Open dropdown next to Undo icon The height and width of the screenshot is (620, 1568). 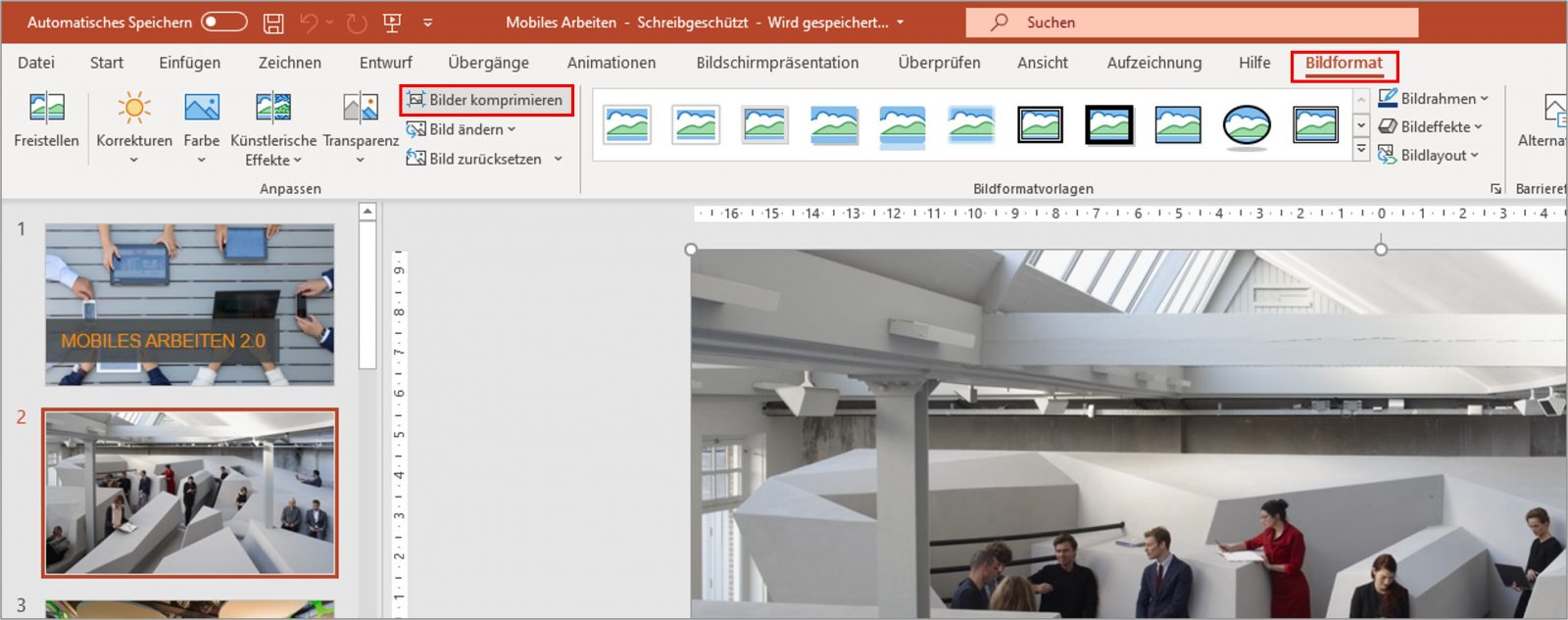[x=329, y=23]
